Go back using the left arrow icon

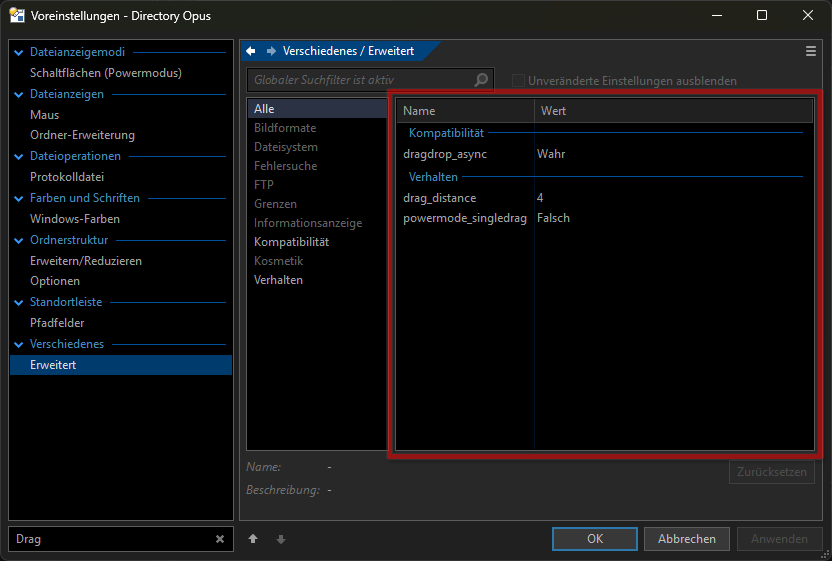point(251,51)
